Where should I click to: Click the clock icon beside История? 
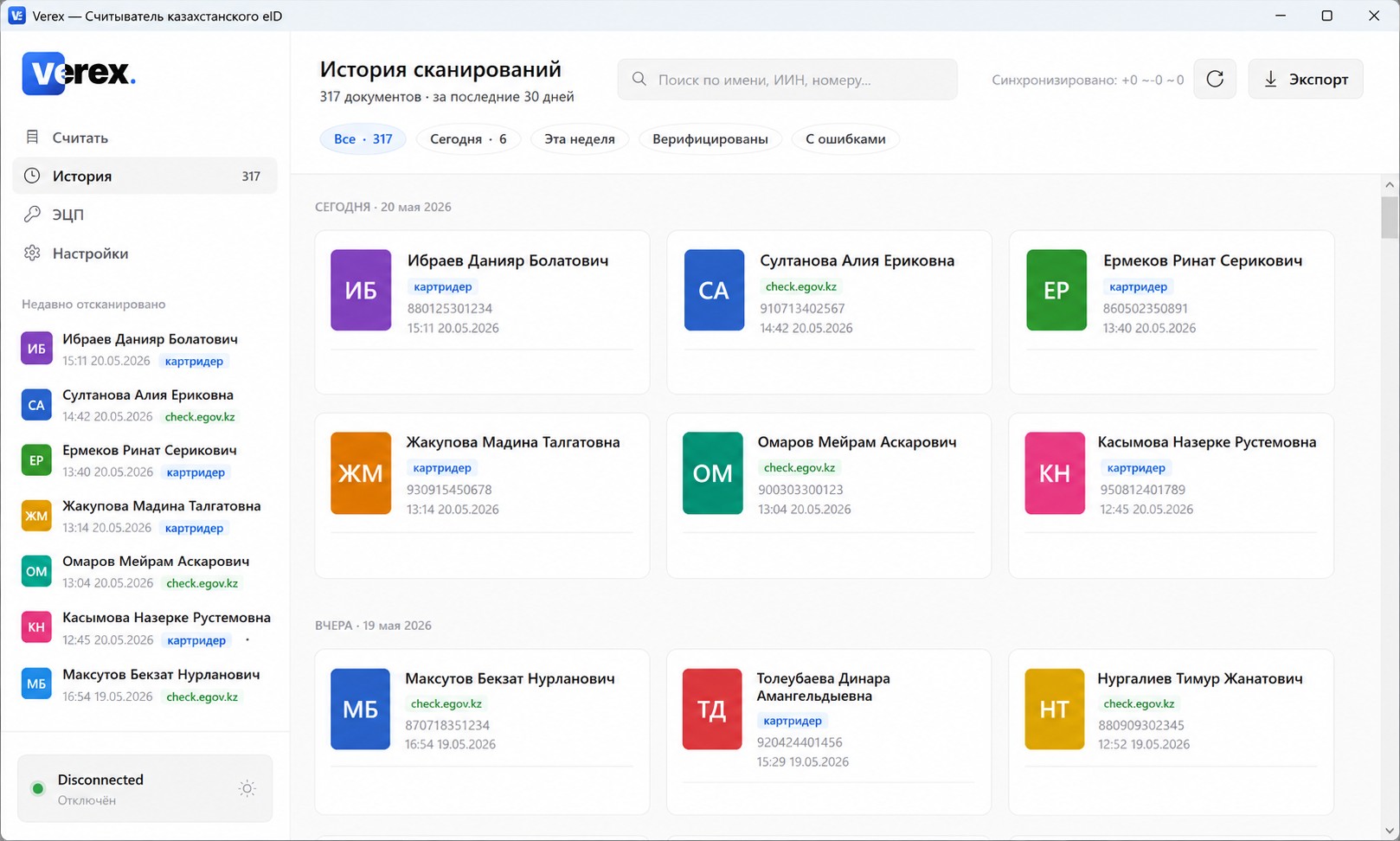click(x=32, y=176)
